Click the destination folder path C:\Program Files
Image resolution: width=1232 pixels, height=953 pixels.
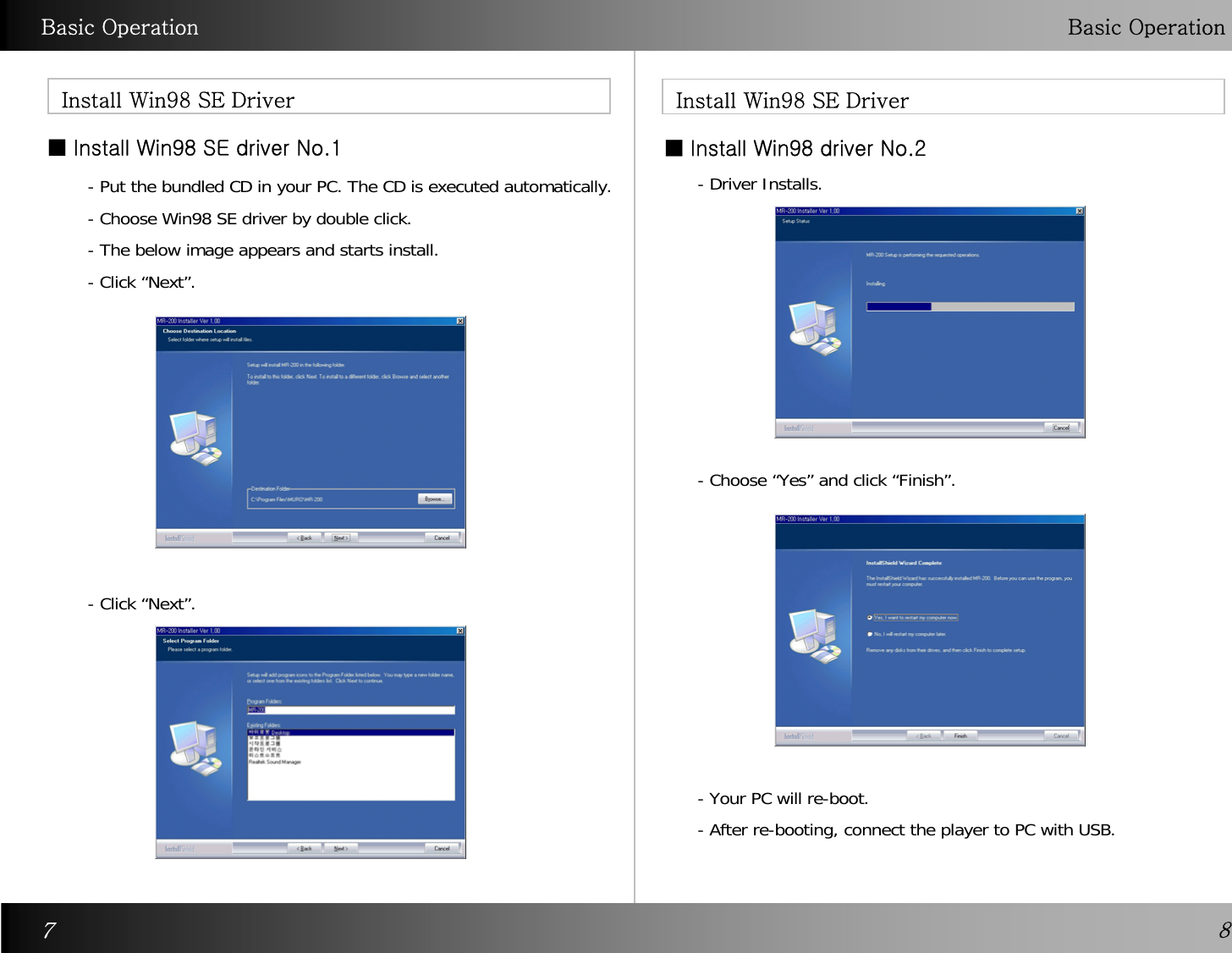[287, 499]
